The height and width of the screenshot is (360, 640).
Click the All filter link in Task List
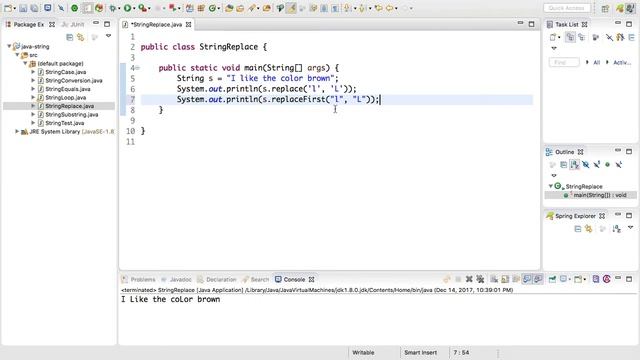coord(596,62)
